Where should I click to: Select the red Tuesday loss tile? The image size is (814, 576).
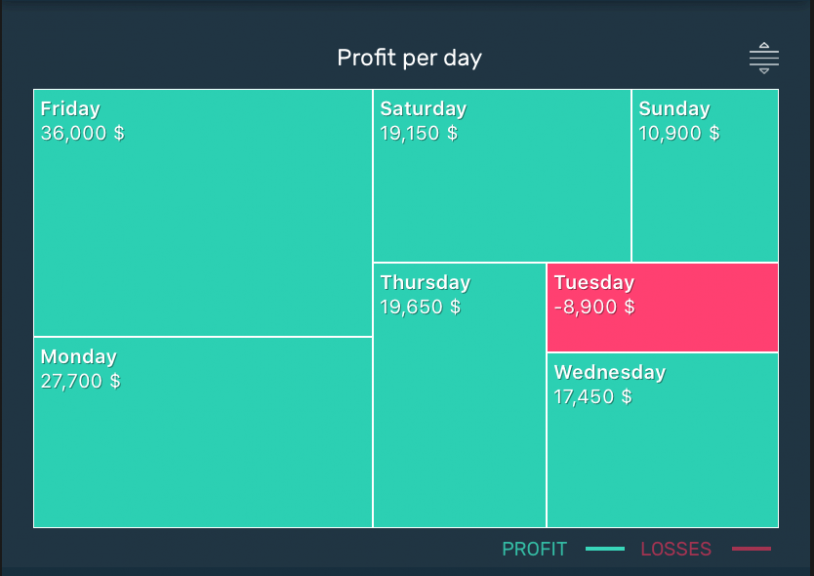[x=662, y=305]
